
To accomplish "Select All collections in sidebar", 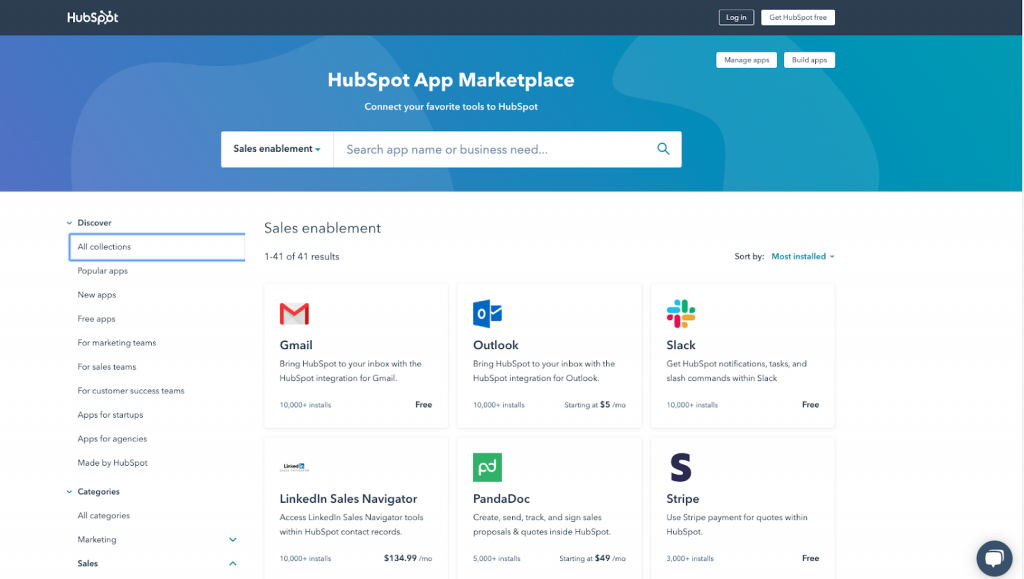I will pos(157,247).
